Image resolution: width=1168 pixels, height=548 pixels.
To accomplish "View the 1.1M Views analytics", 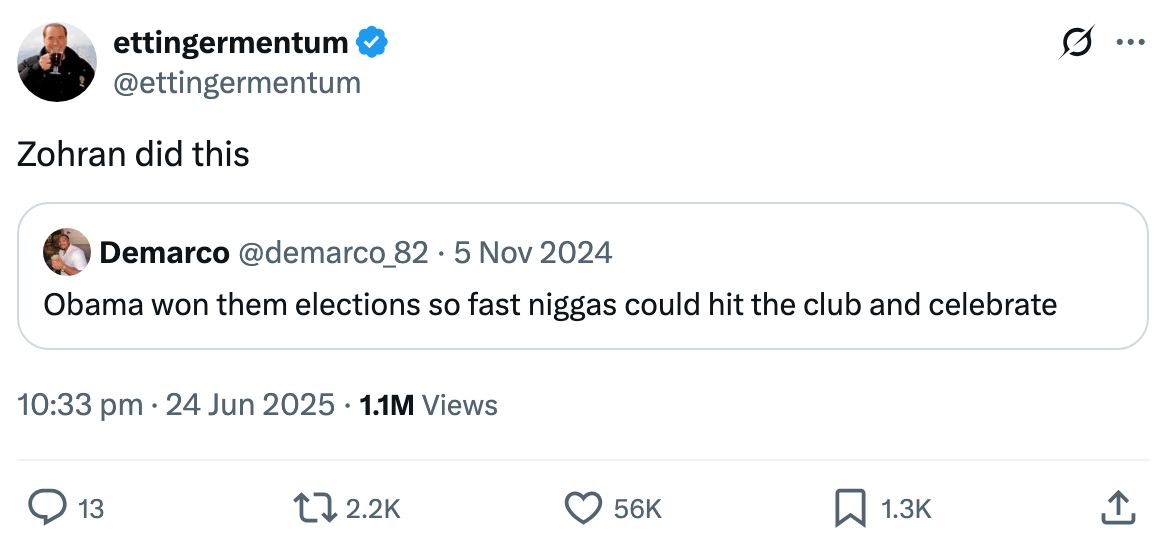I will (428, 405).
